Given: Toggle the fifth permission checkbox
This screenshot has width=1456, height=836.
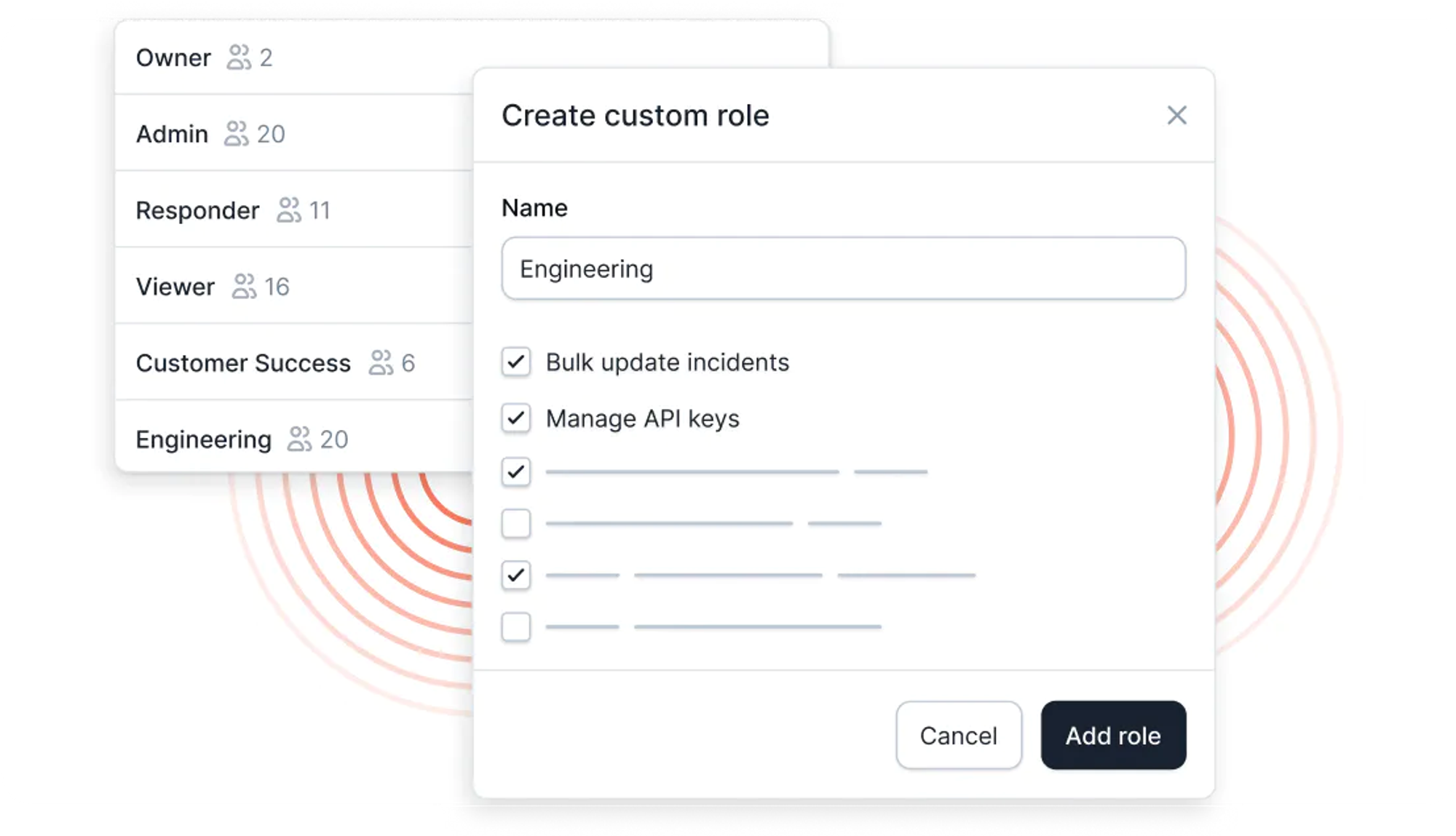Looking at the screenshot, I should pyautogui.click(x=515, y=576).
